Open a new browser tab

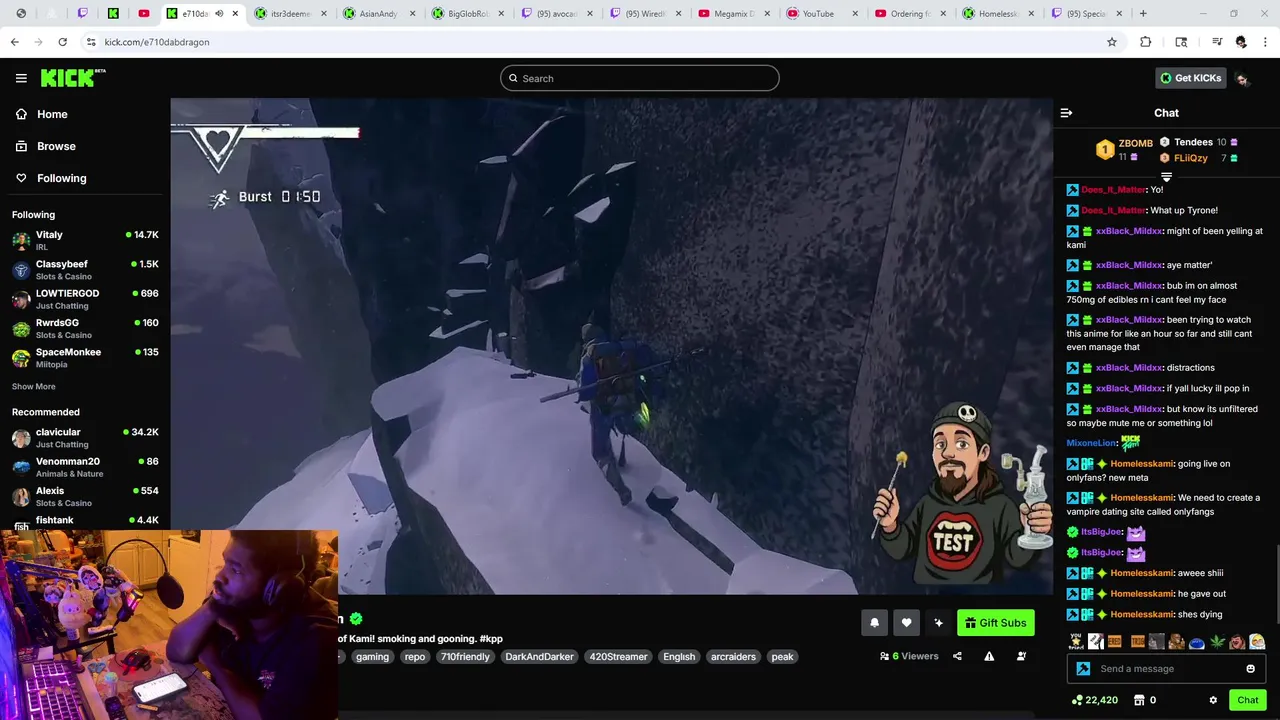[x=1143, y=14]
